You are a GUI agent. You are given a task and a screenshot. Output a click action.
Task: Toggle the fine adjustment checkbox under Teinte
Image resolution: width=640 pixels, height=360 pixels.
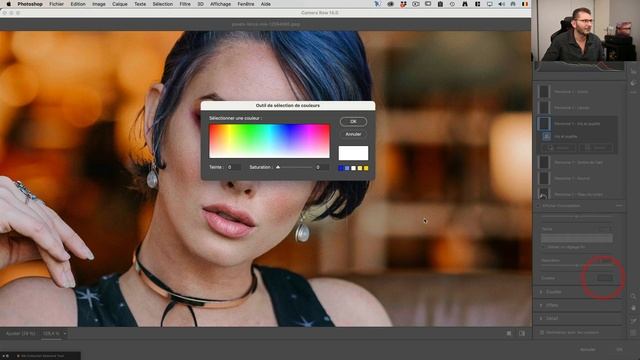coord(544,247)
